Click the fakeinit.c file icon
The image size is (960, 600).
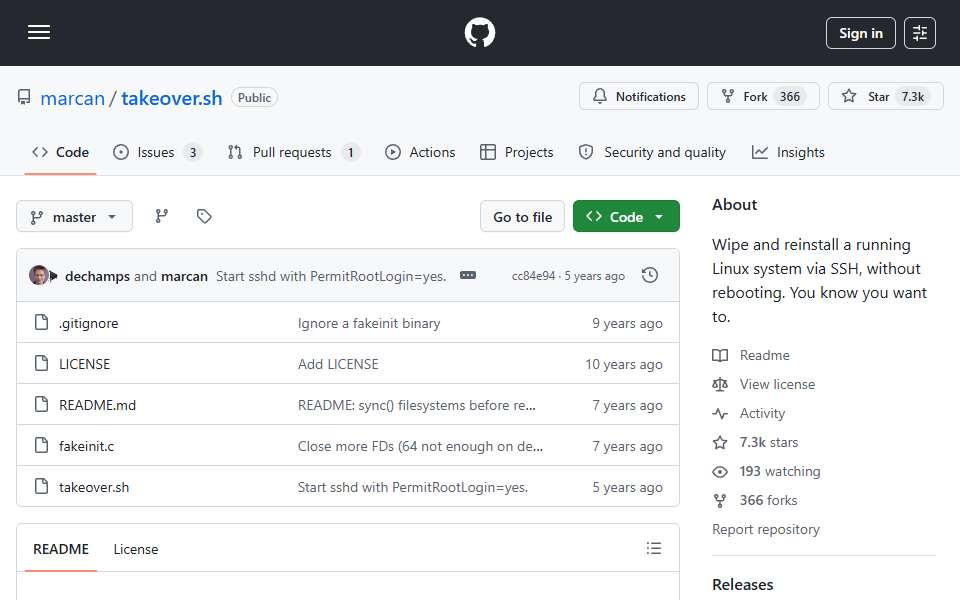pyautogui.click(x=41, y=445)
